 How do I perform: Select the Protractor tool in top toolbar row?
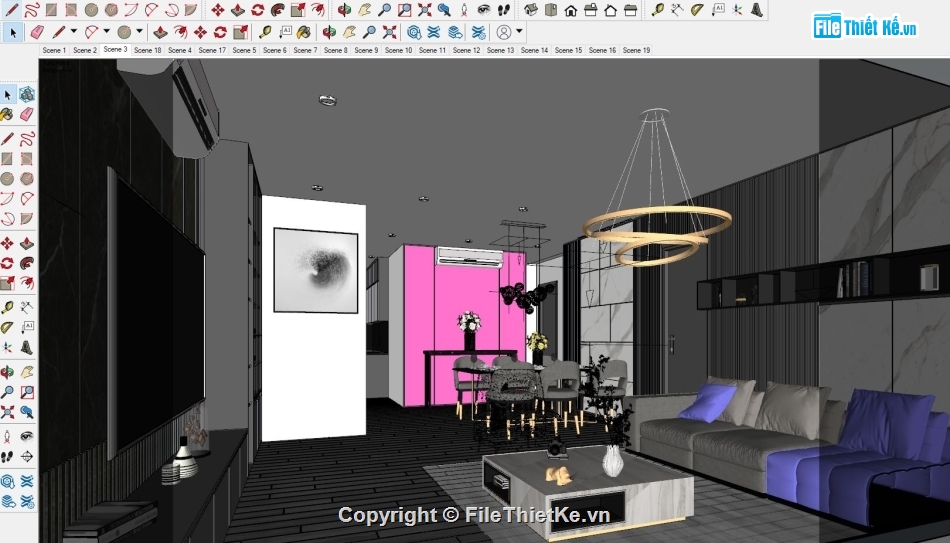pyautogui.click(x=697, y=10)
